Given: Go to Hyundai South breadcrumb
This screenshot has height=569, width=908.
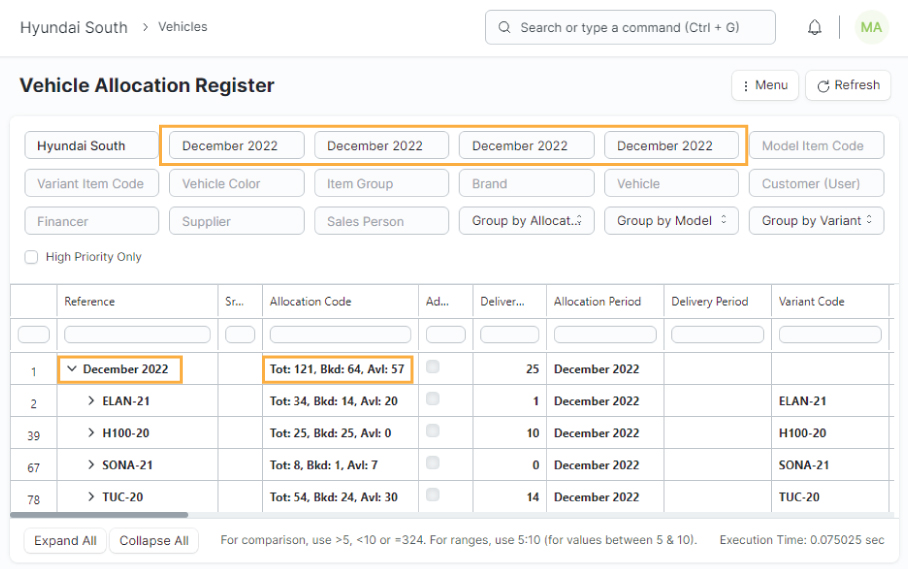Looking at the screenshot, I should [74, 27].
